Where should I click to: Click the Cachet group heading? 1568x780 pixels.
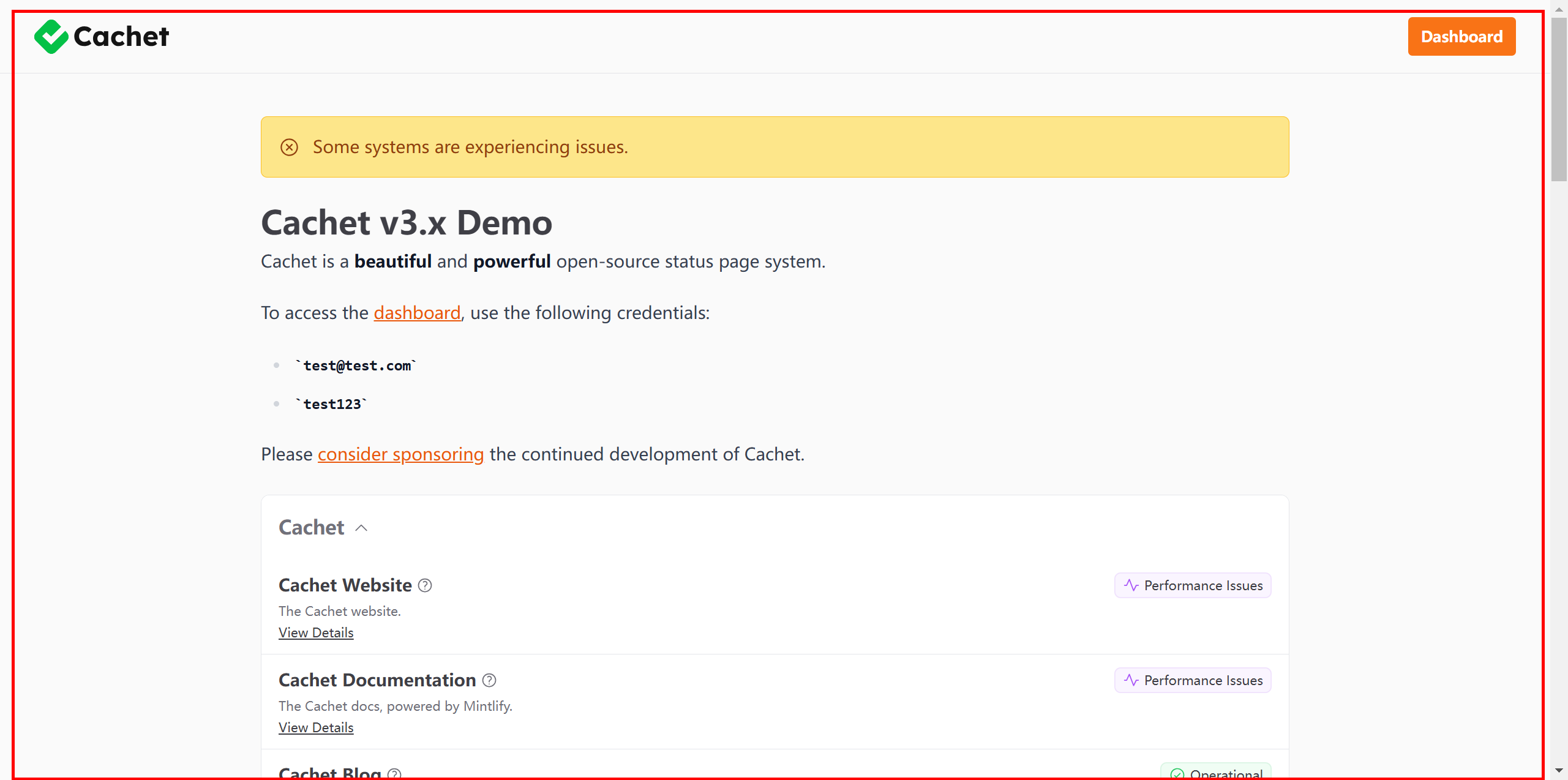pyautogui.click(x=311, y=528)
